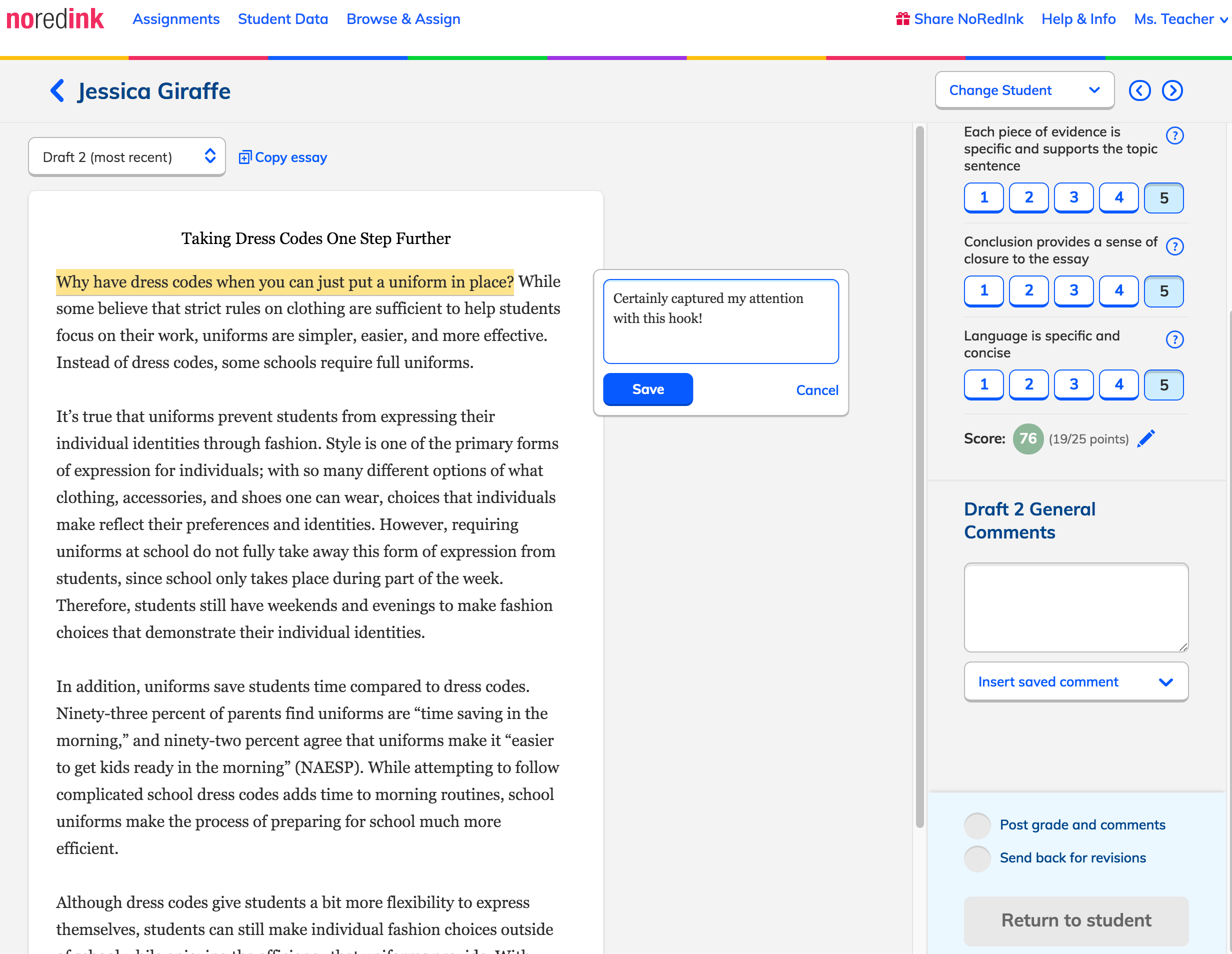The height and width of the screenshot is (954, 1232).
Task: Rate evidence criterion as 1
Action: point(984,197)
